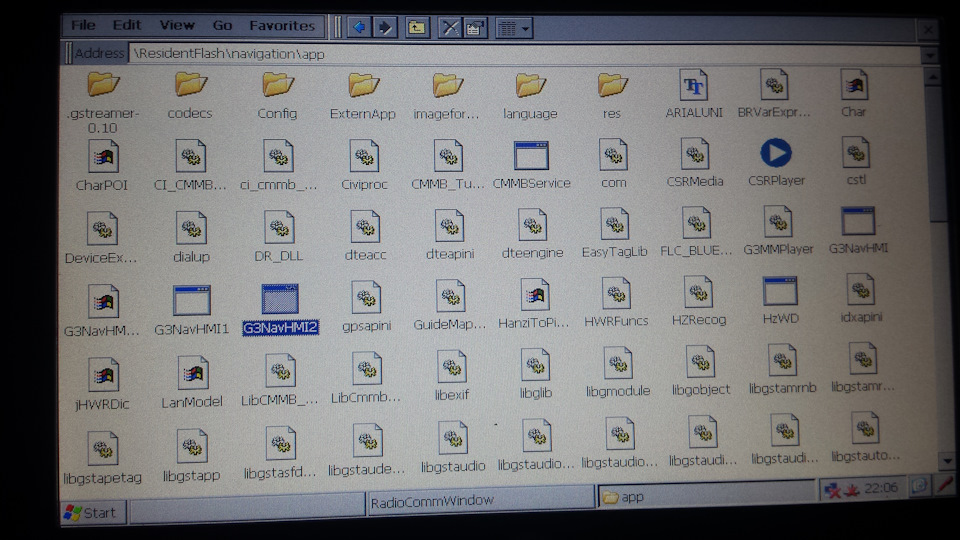Select the ARIALUNI font file
The image size is (960, 540).
[694, 95]
